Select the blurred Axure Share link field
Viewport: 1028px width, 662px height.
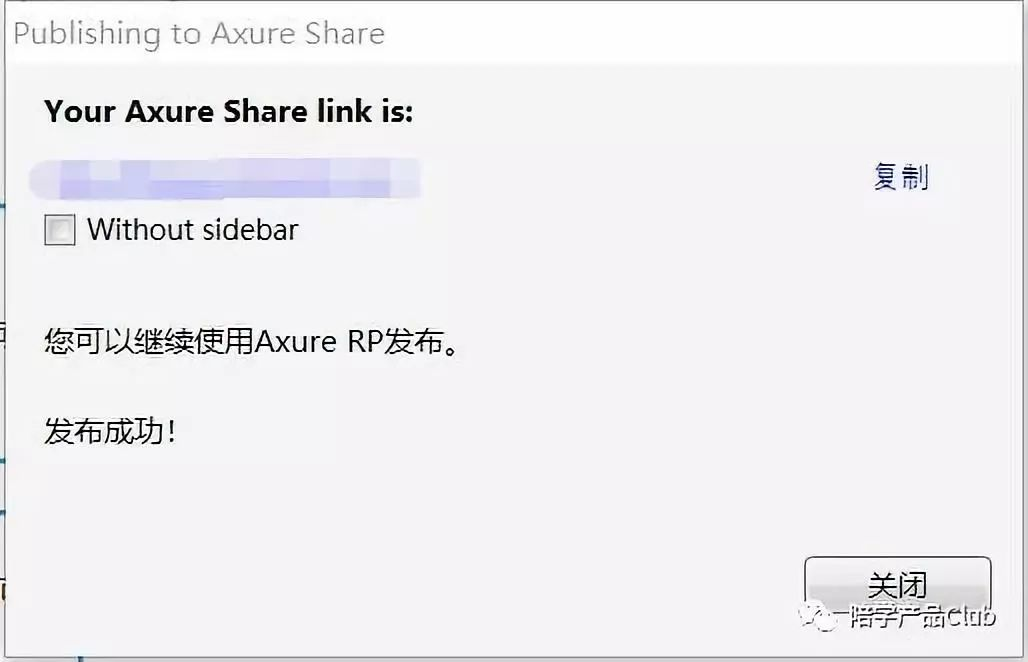pyautogui.click(x=225, y=180)
